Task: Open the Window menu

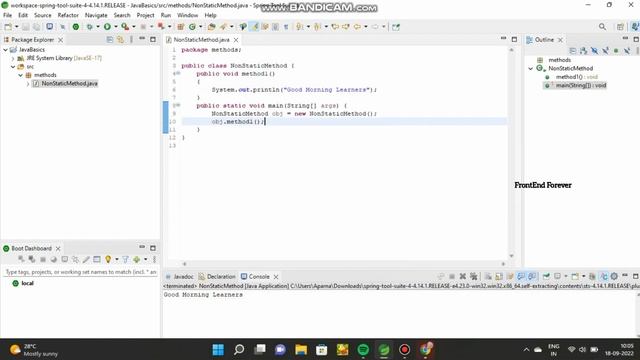Action: (x=187, y=15)
